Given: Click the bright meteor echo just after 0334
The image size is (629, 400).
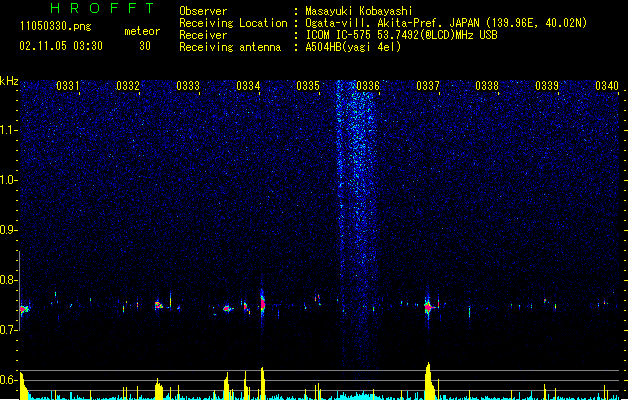Looking at the screenshot, I should (262, 303).
